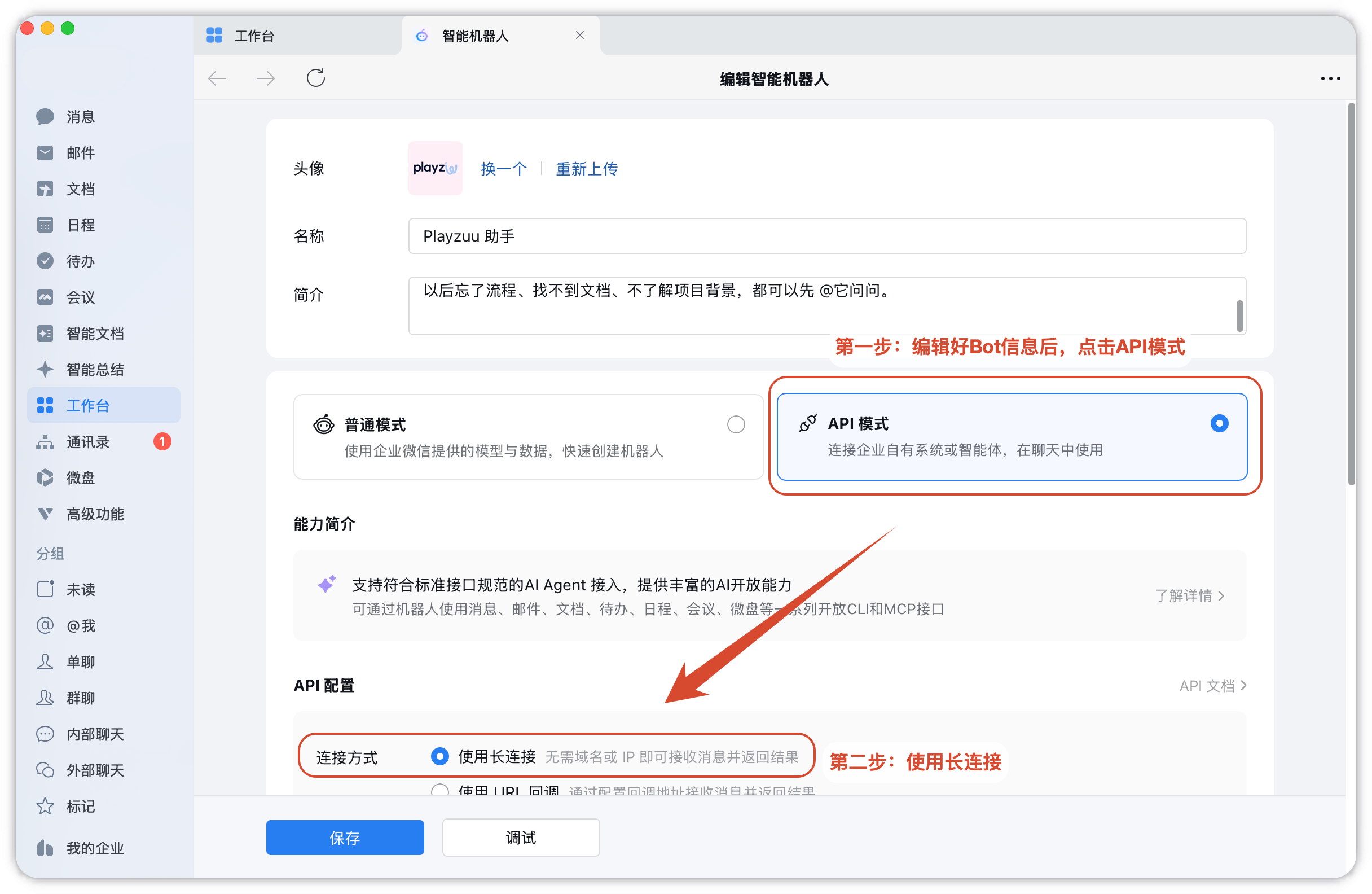Open 微盘 drive in sidebar
Image resolution: width=1372 pixels, height=894 pixels.
pos(104,478)
